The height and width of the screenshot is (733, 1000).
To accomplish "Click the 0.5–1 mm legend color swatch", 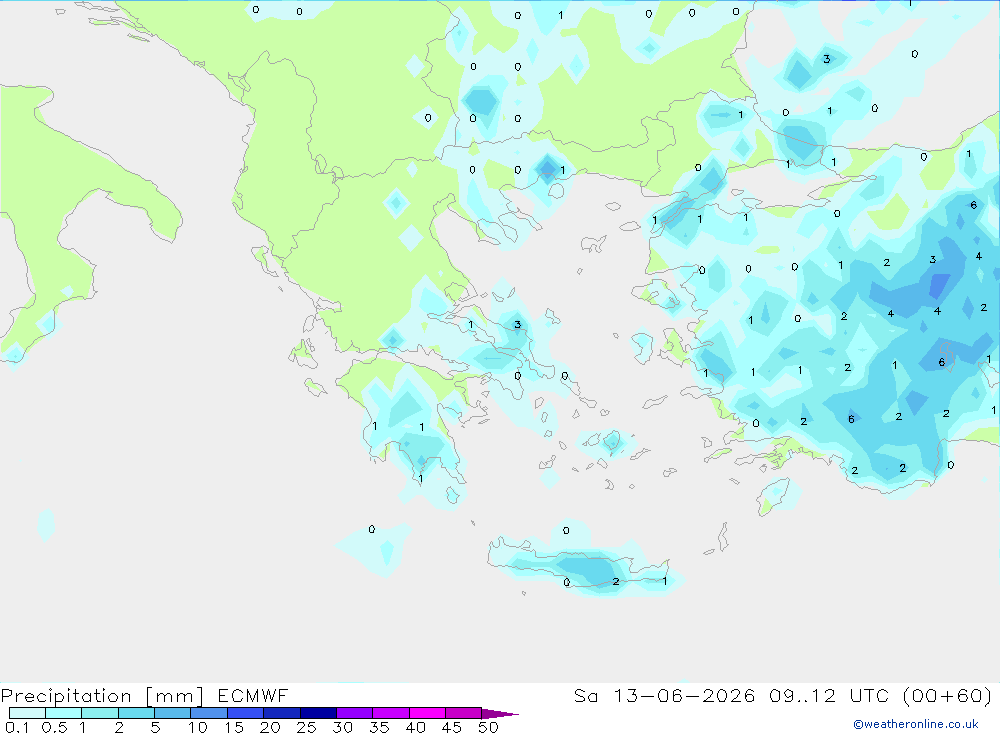I will [x=64, y=713].
